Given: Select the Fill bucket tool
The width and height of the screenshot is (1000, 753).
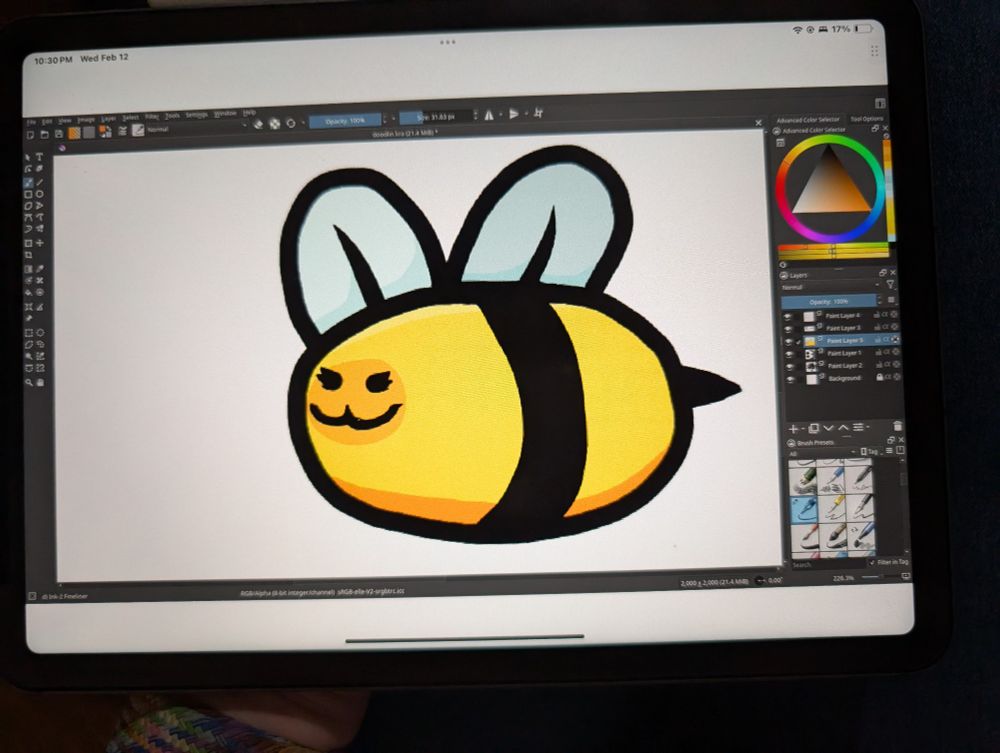Looking at the screenshot, I should [28, 293].
